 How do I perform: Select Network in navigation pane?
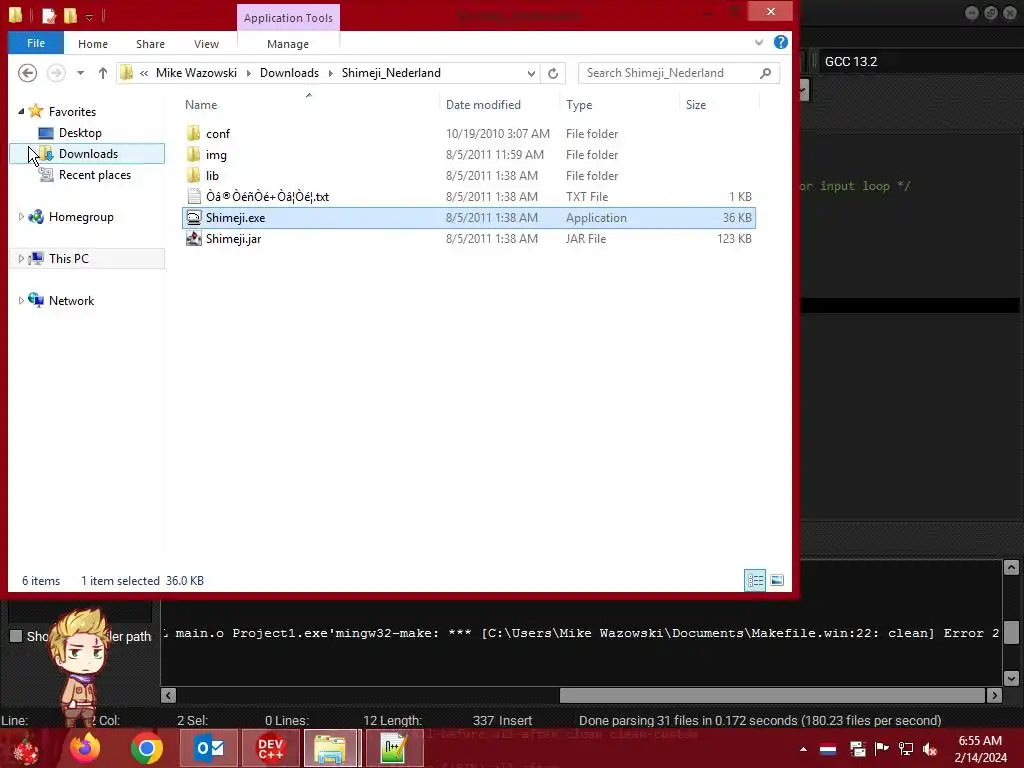coord(71,301)
